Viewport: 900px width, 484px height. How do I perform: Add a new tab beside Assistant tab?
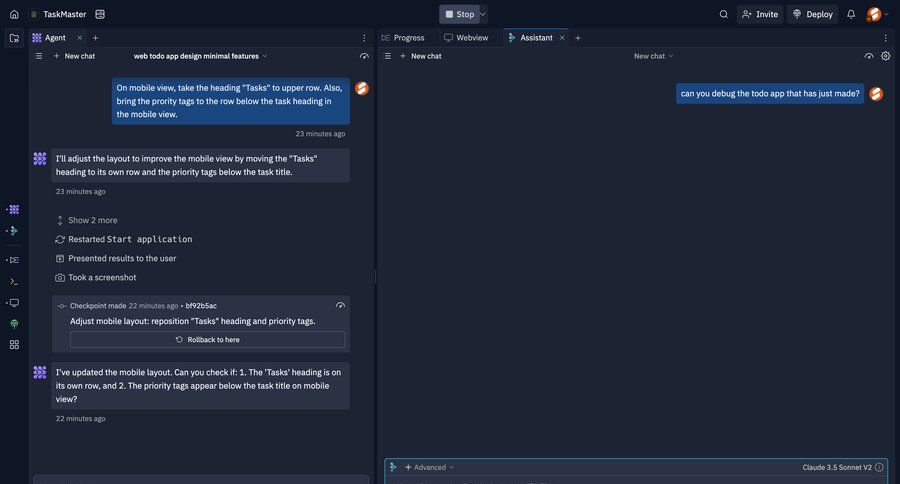pos(578,38)
